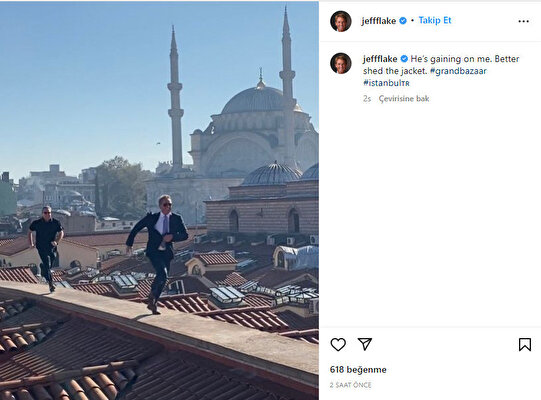Open the #grandbazaar hashtag
This screenshot has height=400, width=541.
pyautogui.click(x=458, y=71)
